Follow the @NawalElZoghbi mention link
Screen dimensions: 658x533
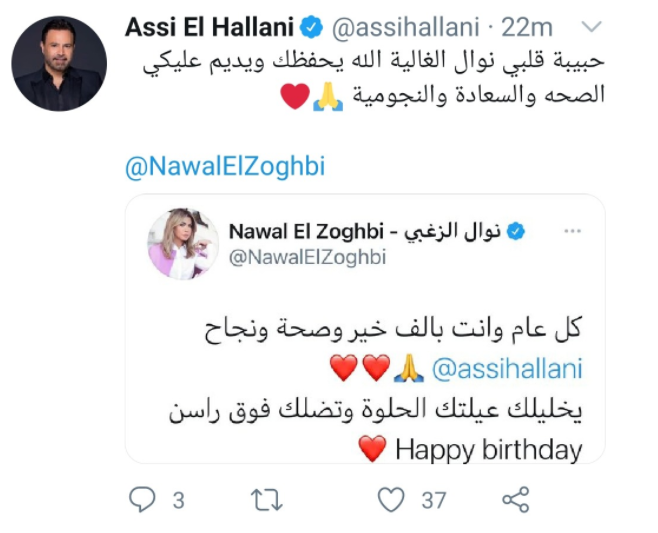(225, 167)
